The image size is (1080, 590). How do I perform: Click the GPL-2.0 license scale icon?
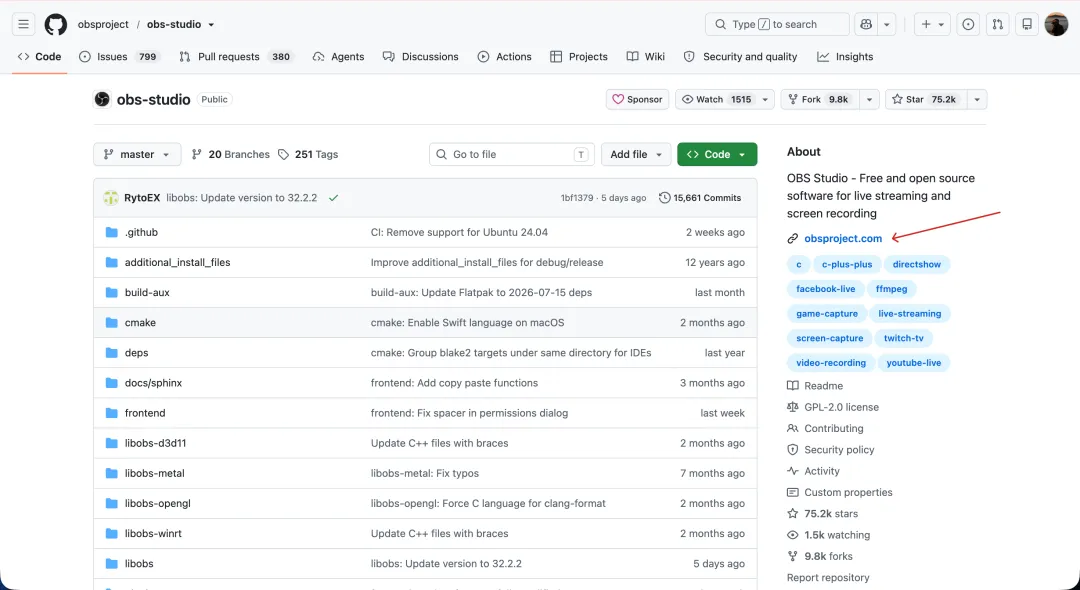793,407
